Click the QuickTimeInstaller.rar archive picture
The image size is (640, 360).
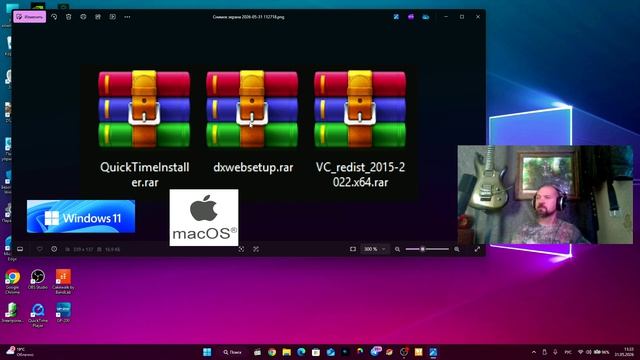[x=144, y=109]
